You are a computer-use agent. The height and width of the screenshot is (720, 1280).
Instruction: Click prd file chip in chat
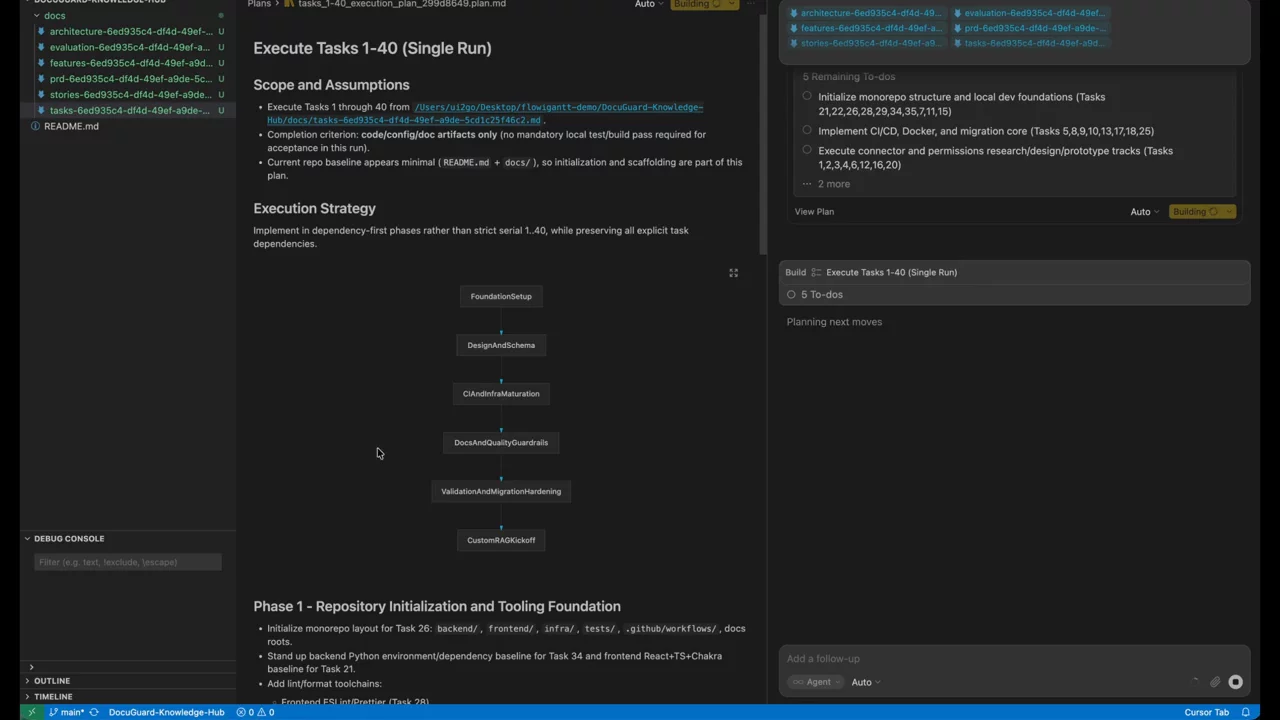pos(1029,28)
